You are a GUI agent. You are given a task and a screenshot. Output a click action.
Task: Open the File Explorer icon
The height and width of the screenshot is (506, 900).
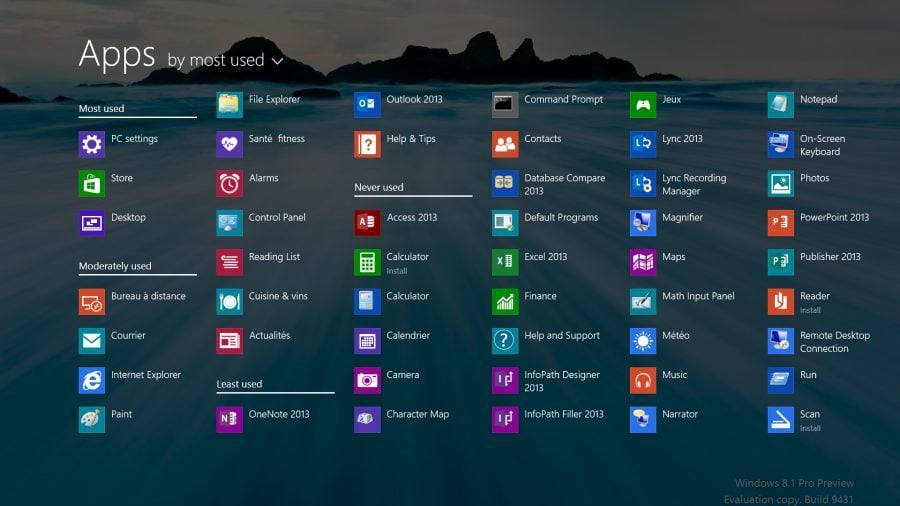230,104
